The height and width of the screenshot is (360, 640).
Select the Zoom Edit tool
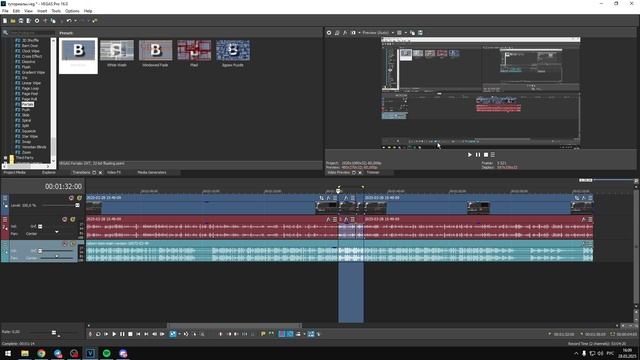[202, 334]
